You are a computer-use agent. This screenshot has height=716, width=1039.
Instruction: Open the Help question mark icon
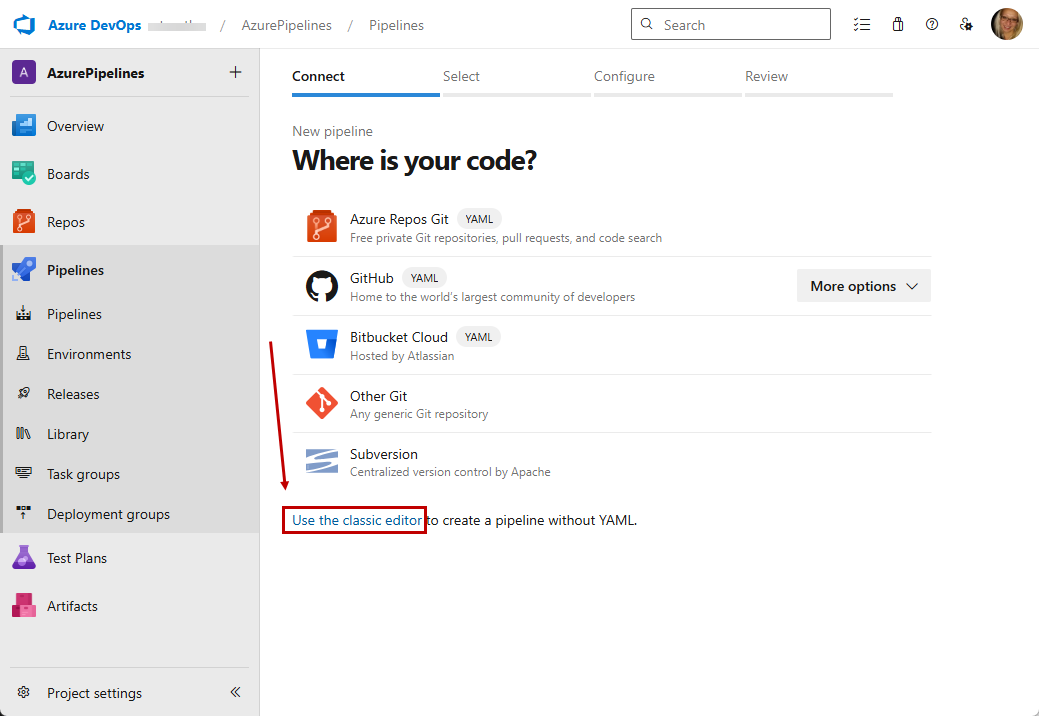[x=932, y=25]
